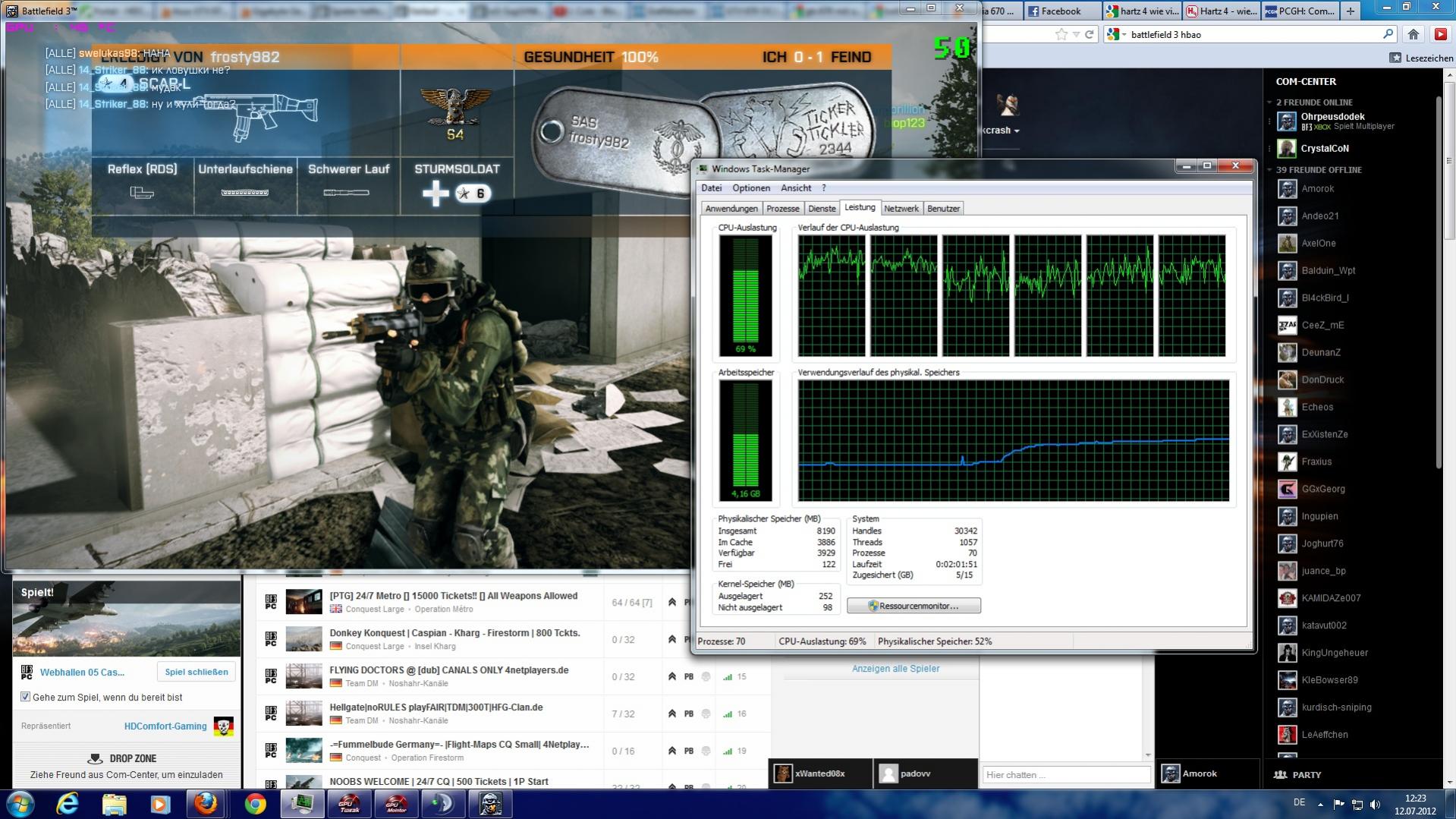1456x819 pixels.
Task: Click the Fummelbude Germany server thumbnail
Action: [303, 751]
